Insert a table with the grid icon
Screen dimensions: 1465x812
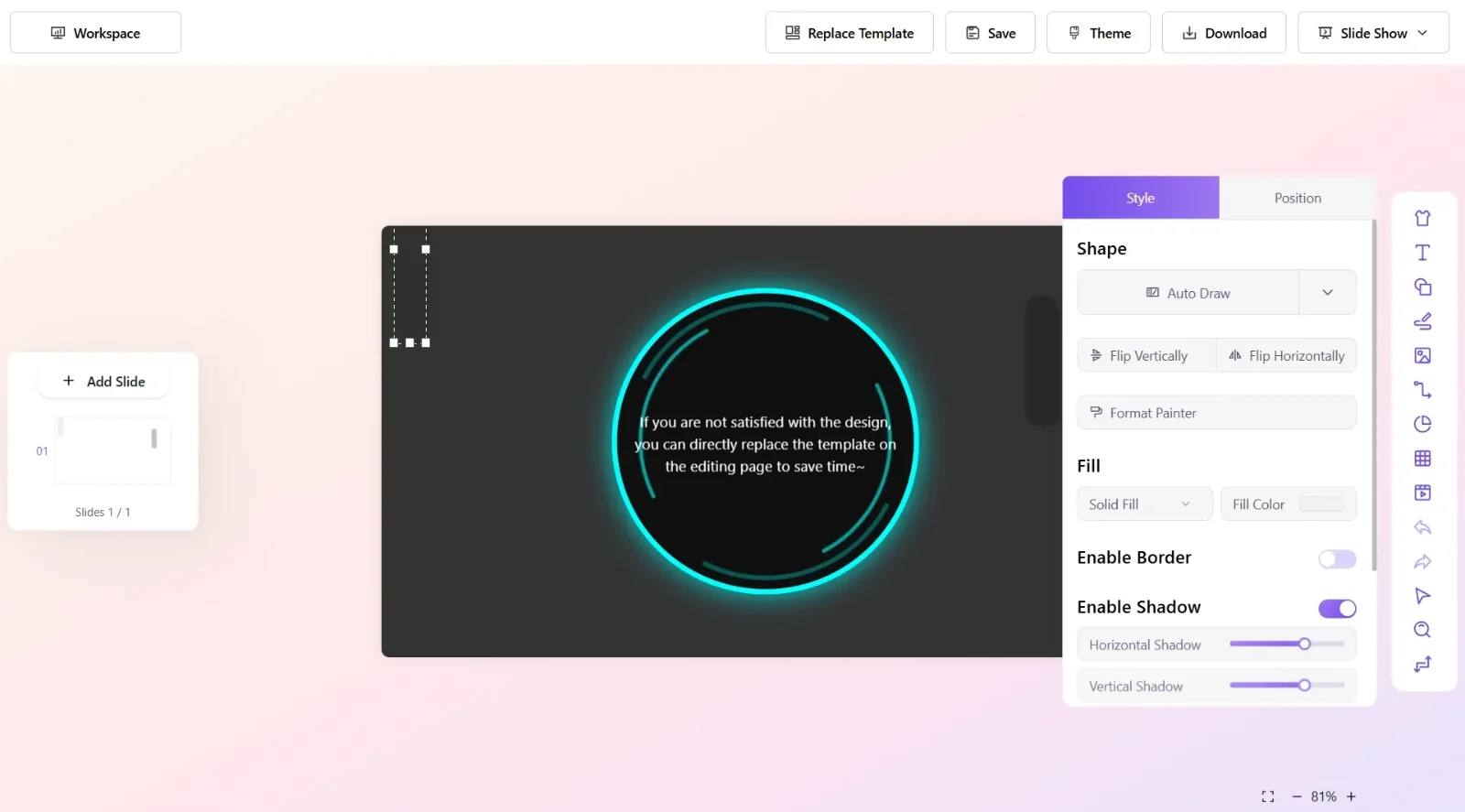(1422, 459)
